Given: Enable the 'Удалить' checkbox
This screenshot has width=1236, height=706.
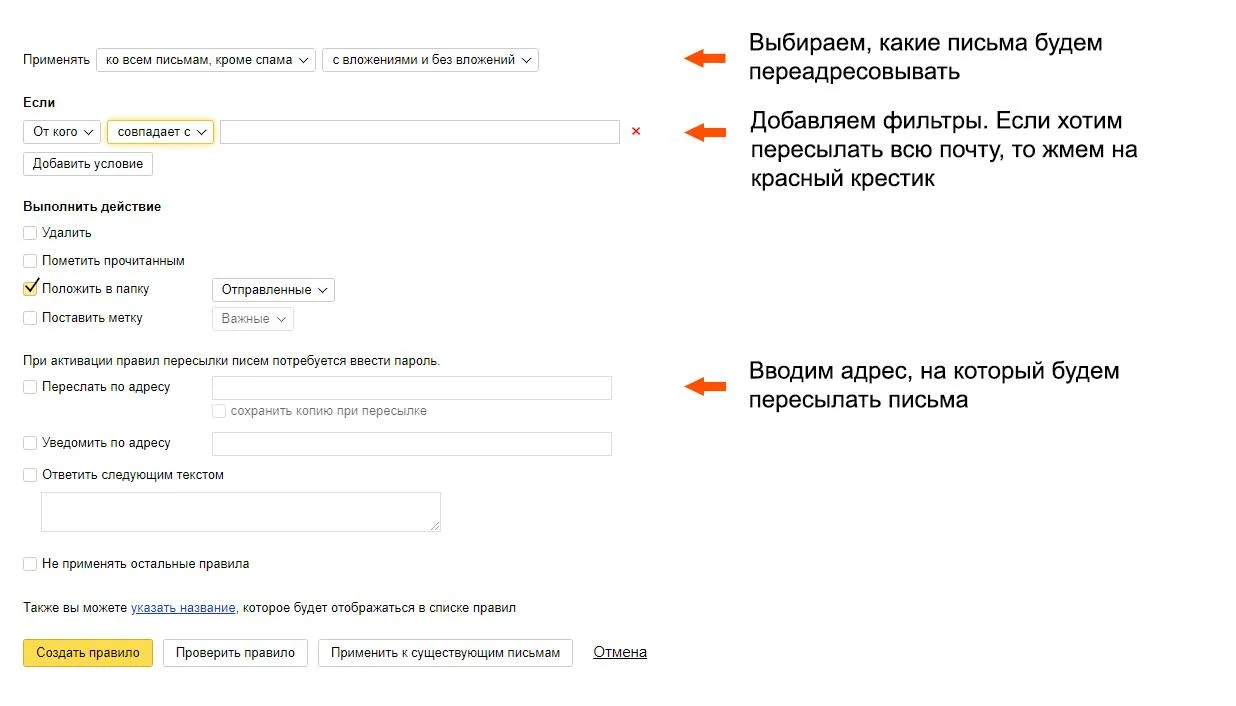Looking at the screenshot, I should [30, 233].
